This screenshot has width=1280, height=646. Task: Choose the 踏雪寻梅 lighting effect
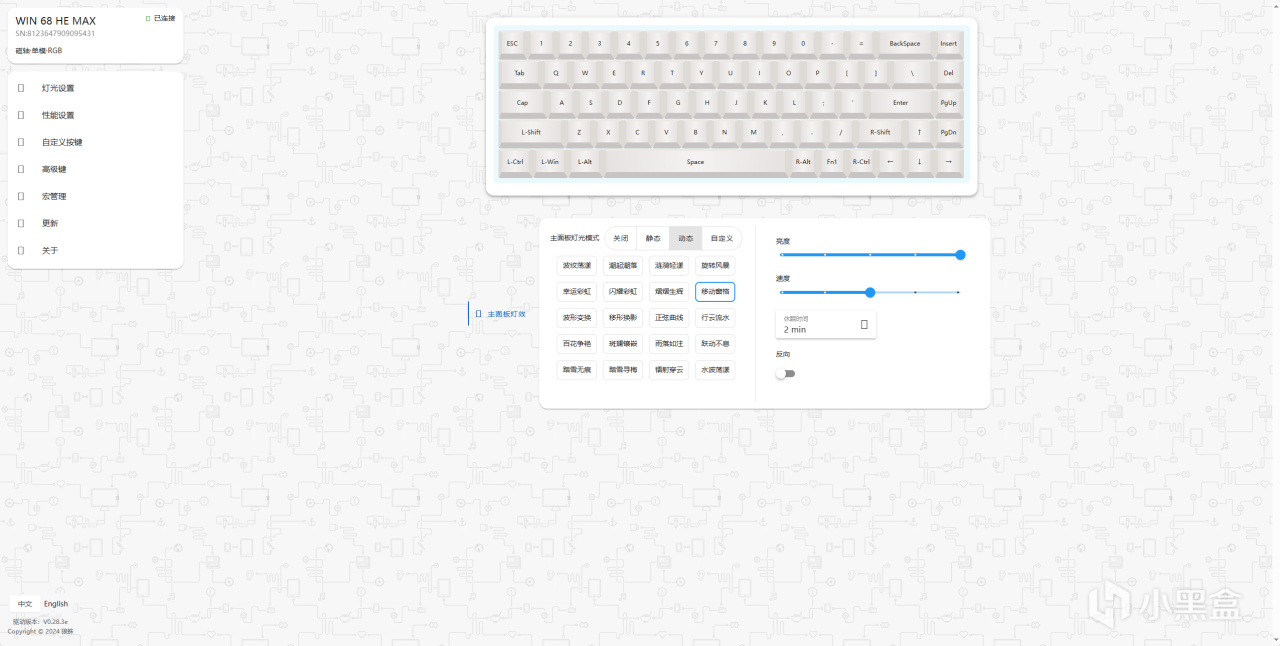click(x=623, y=370)
